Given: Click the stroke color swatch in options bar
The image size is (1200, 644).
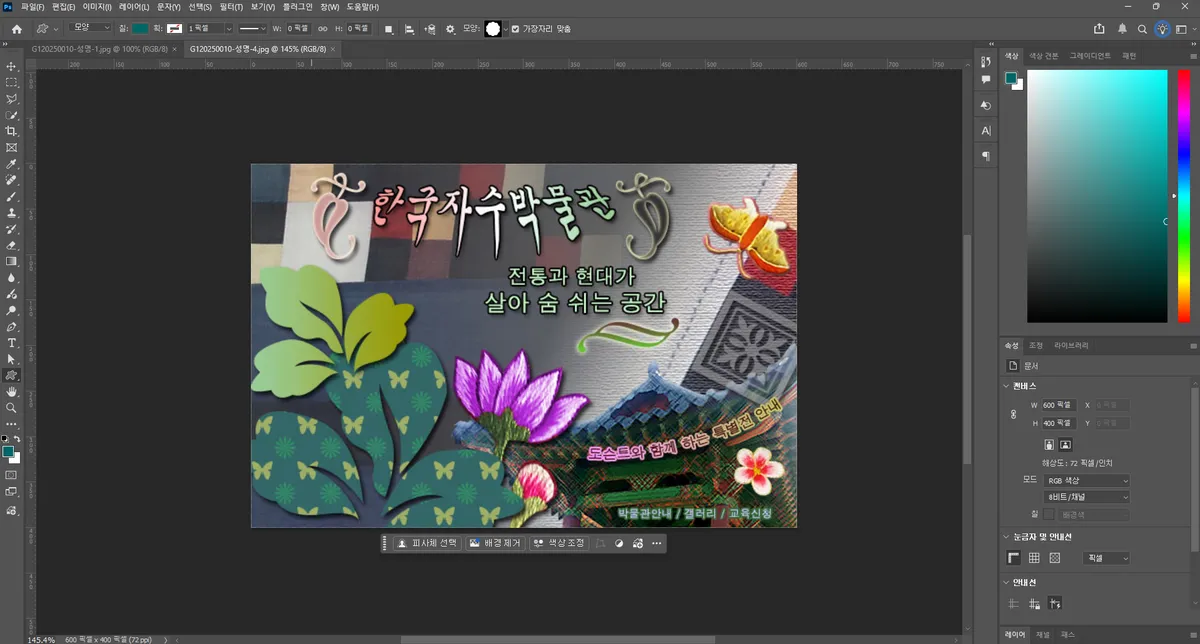Looking at the screenshot, I should click(173, 29).
